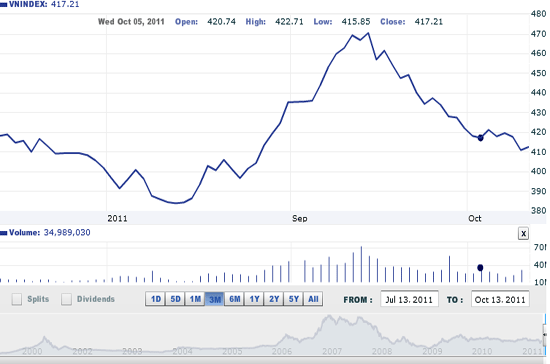Click the Volume value 34,989,030

click(67, 232)
